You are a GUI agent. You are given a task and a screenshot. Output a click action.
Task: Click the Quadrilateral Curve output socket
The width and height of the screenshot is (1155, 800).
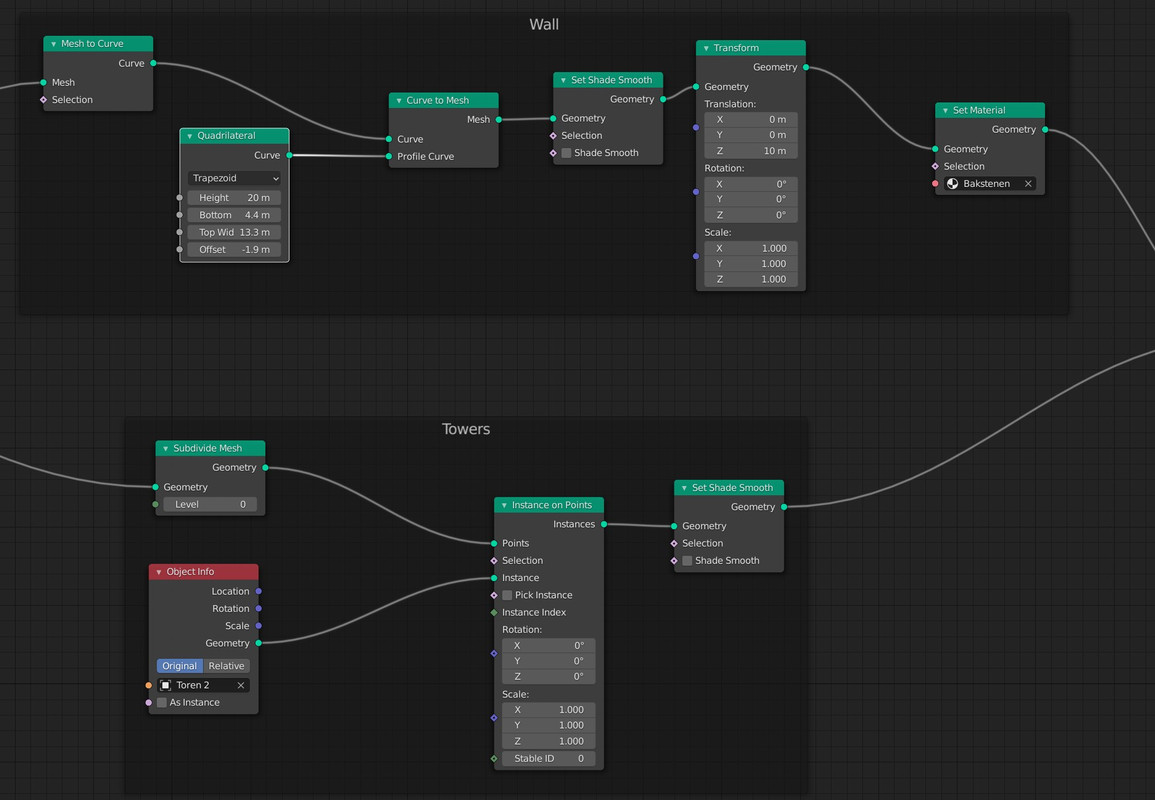(x=289, y=155)
